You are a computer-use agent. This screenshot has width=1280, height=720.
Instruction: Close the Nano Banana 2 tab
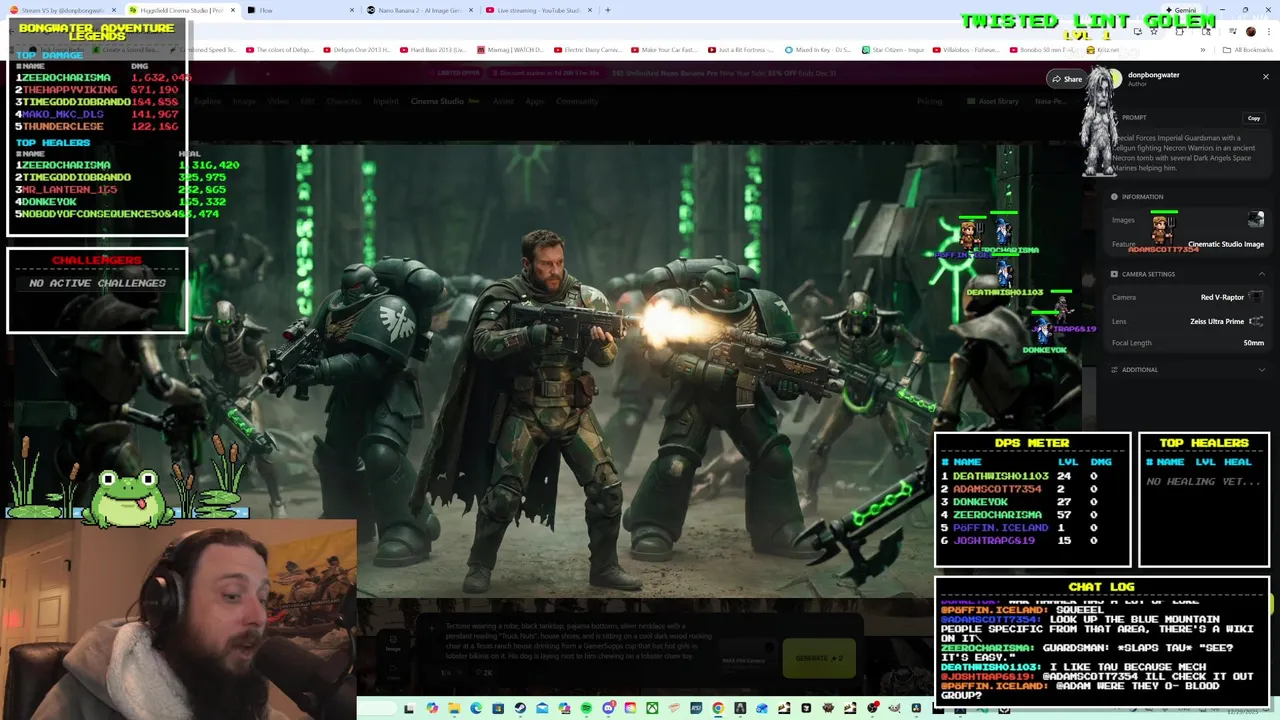point(471,10)
